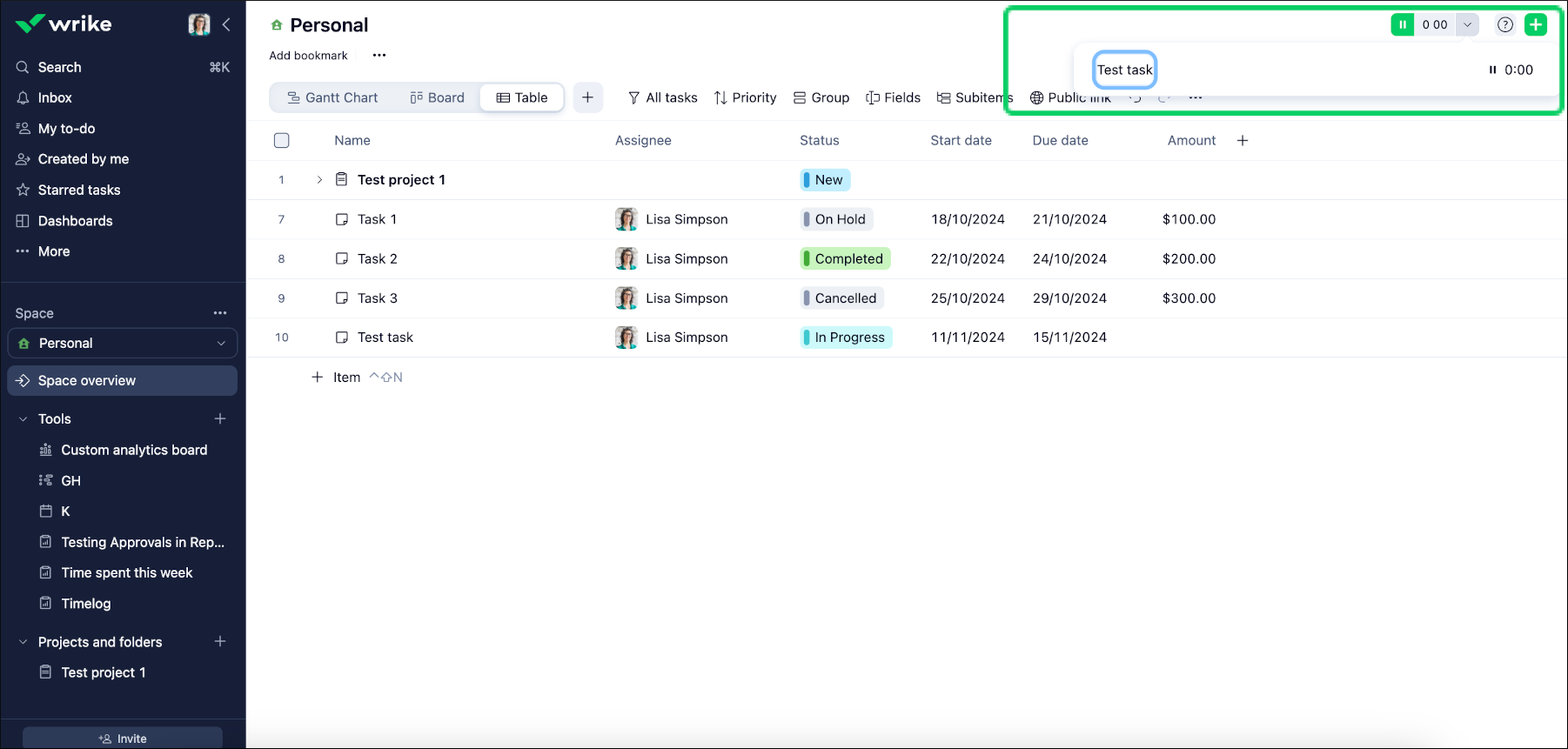The height and width of the screenshot is (749, 1568).
Task: Pause the running timer in header
Action: point(1402,24)
